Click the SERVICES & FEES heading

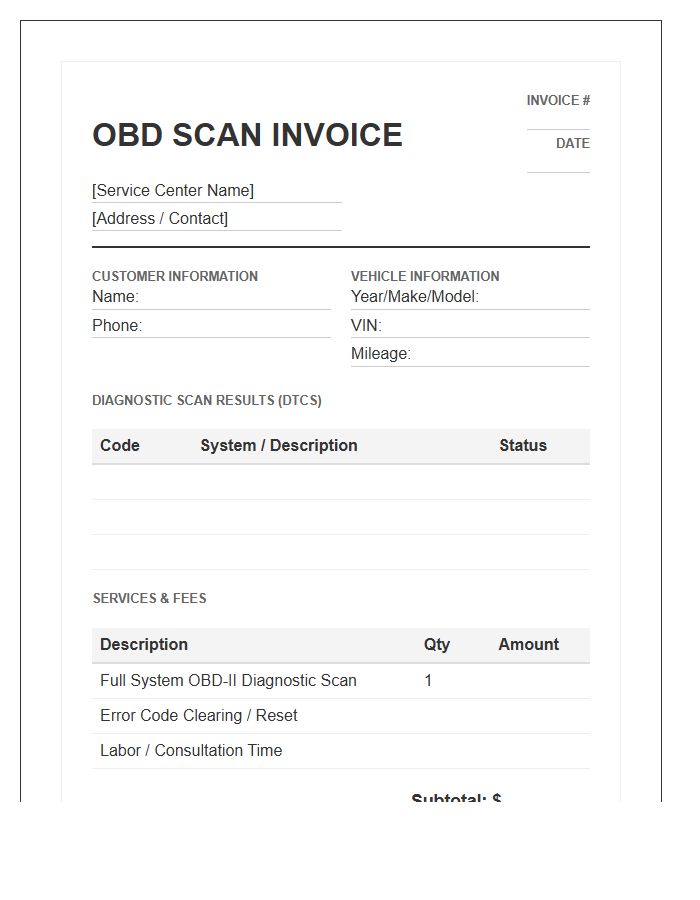coord(150,598)
